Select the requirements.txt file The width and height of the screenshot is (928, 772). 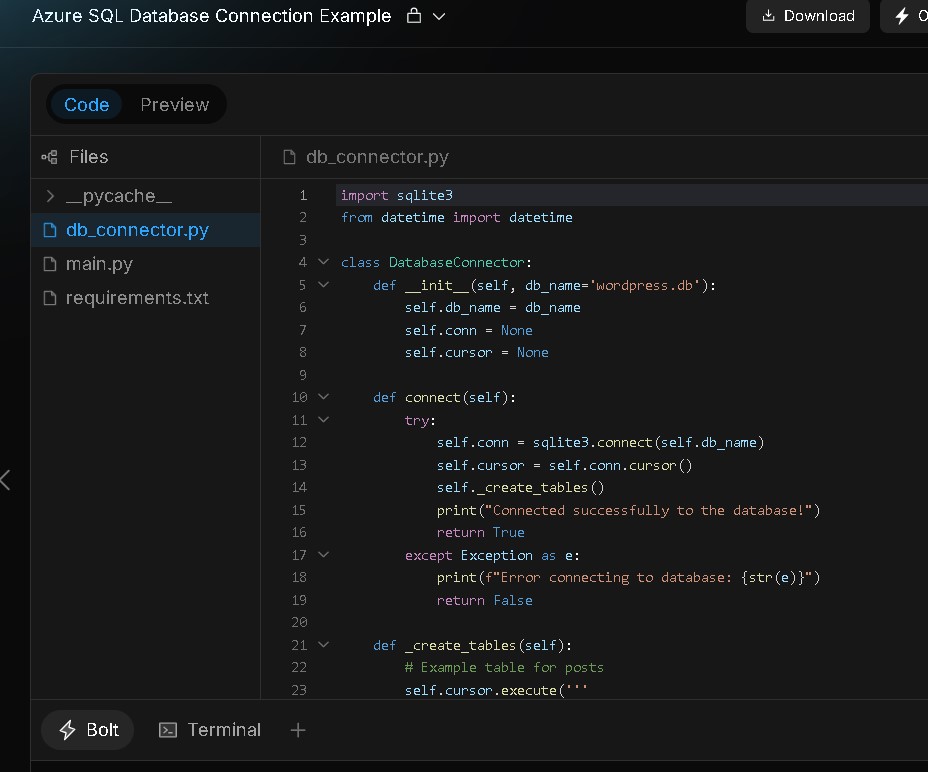137,298
